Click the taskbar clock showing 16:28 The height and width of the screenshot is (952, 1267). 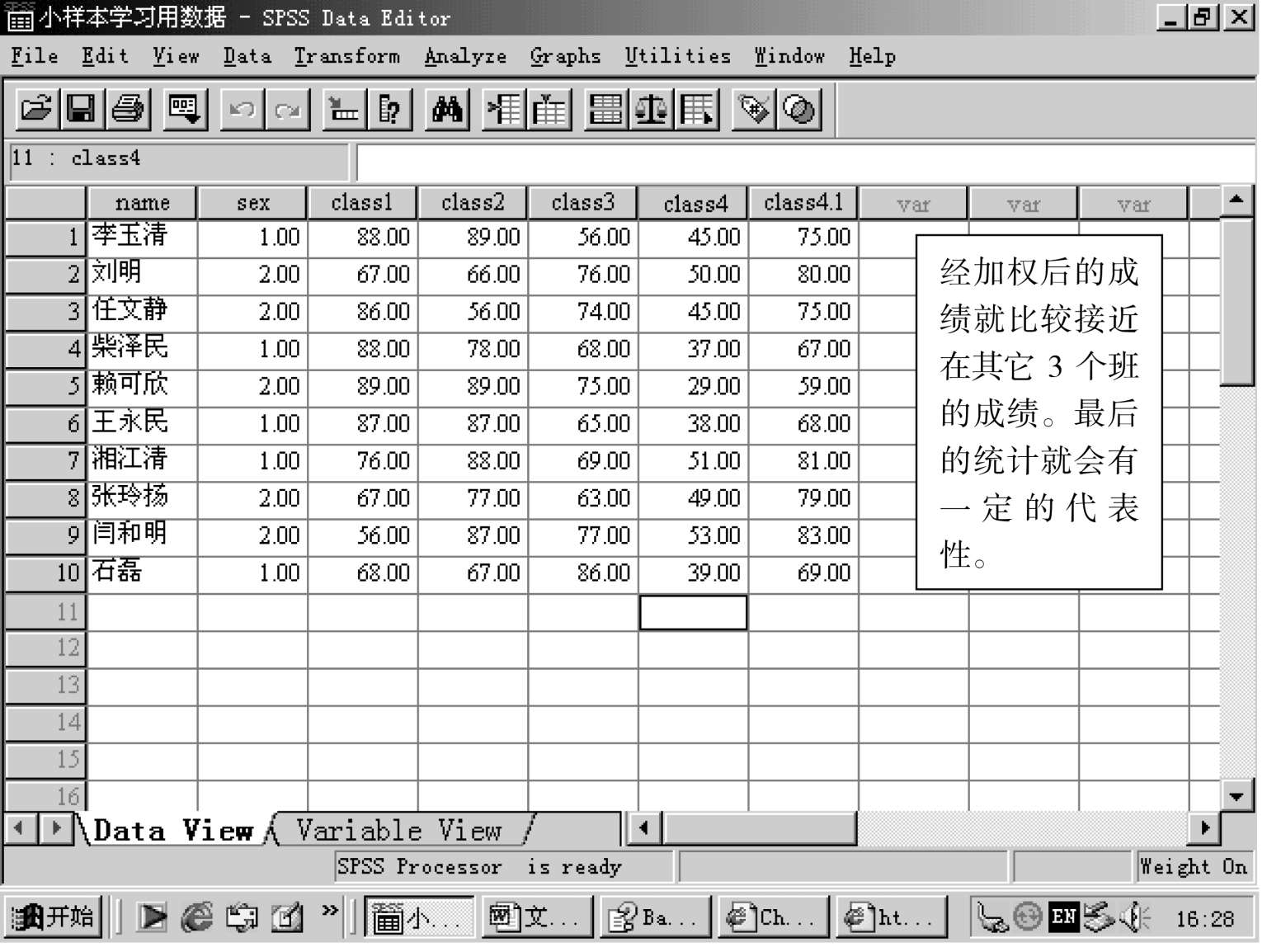(x=1204, y=918)
